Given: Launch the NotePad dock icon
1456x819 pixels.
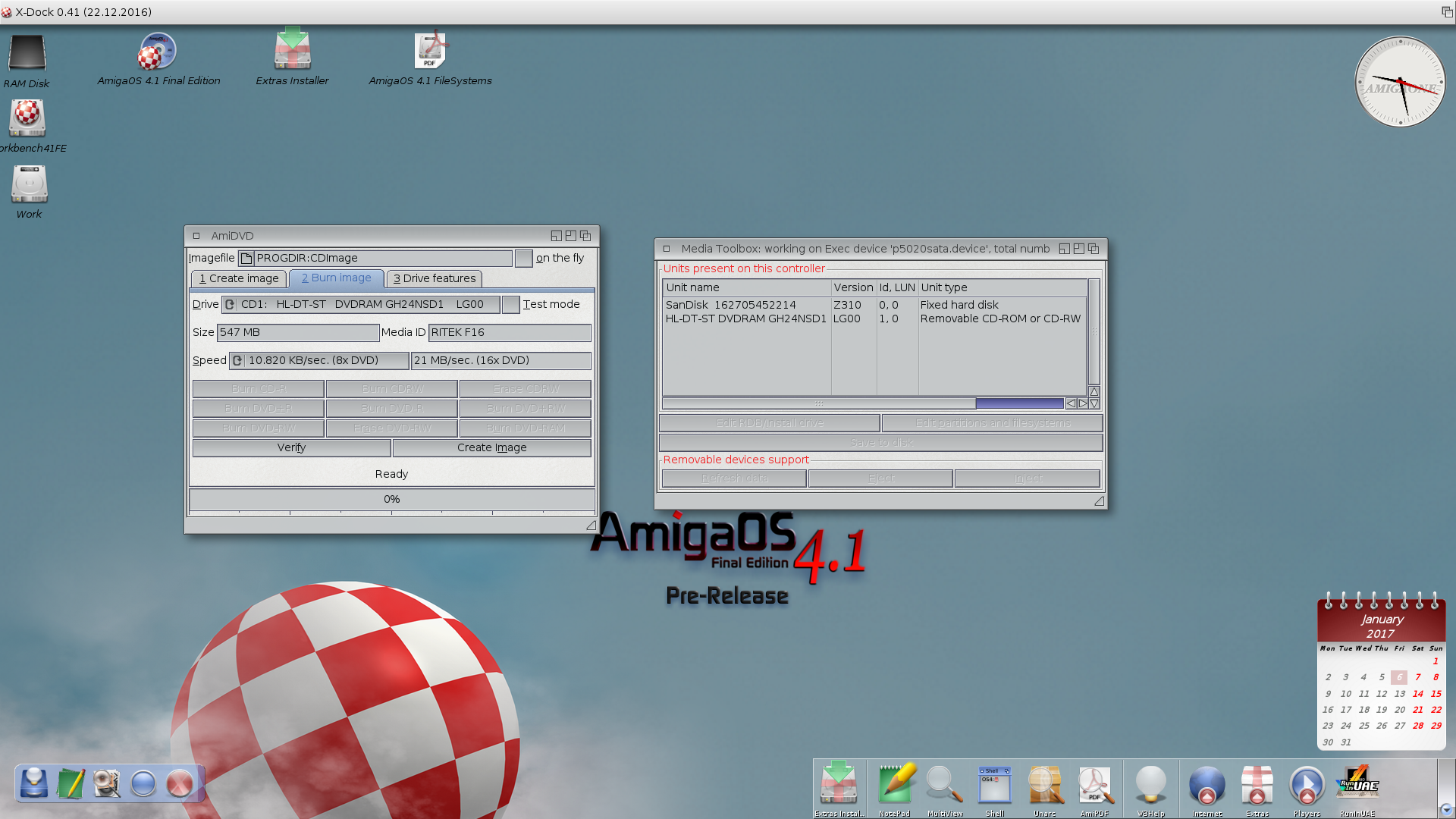Looking at the screenshot, I should pyautogui.click(x=895, y=785).
